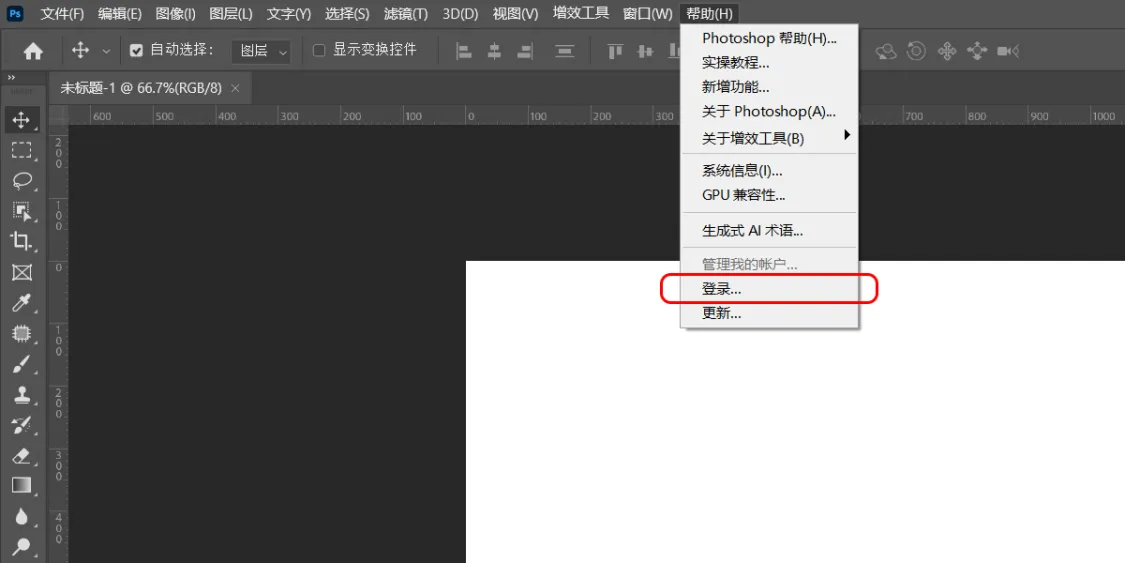Open the tool preset picker arrow

pyautogui.click(x=106, y=51)
